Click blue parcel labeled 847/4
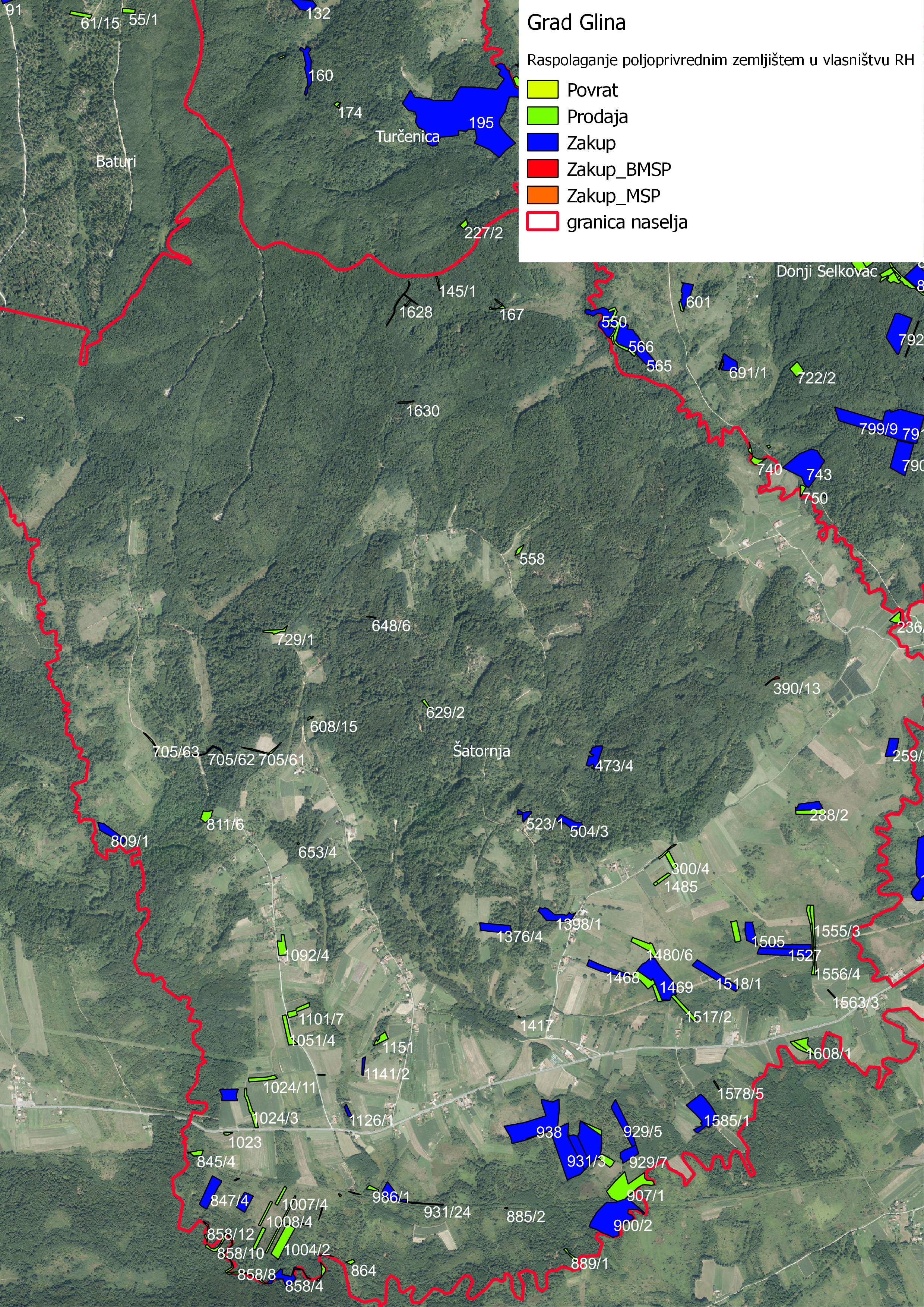The image size is (924, 1307). 211,1193
